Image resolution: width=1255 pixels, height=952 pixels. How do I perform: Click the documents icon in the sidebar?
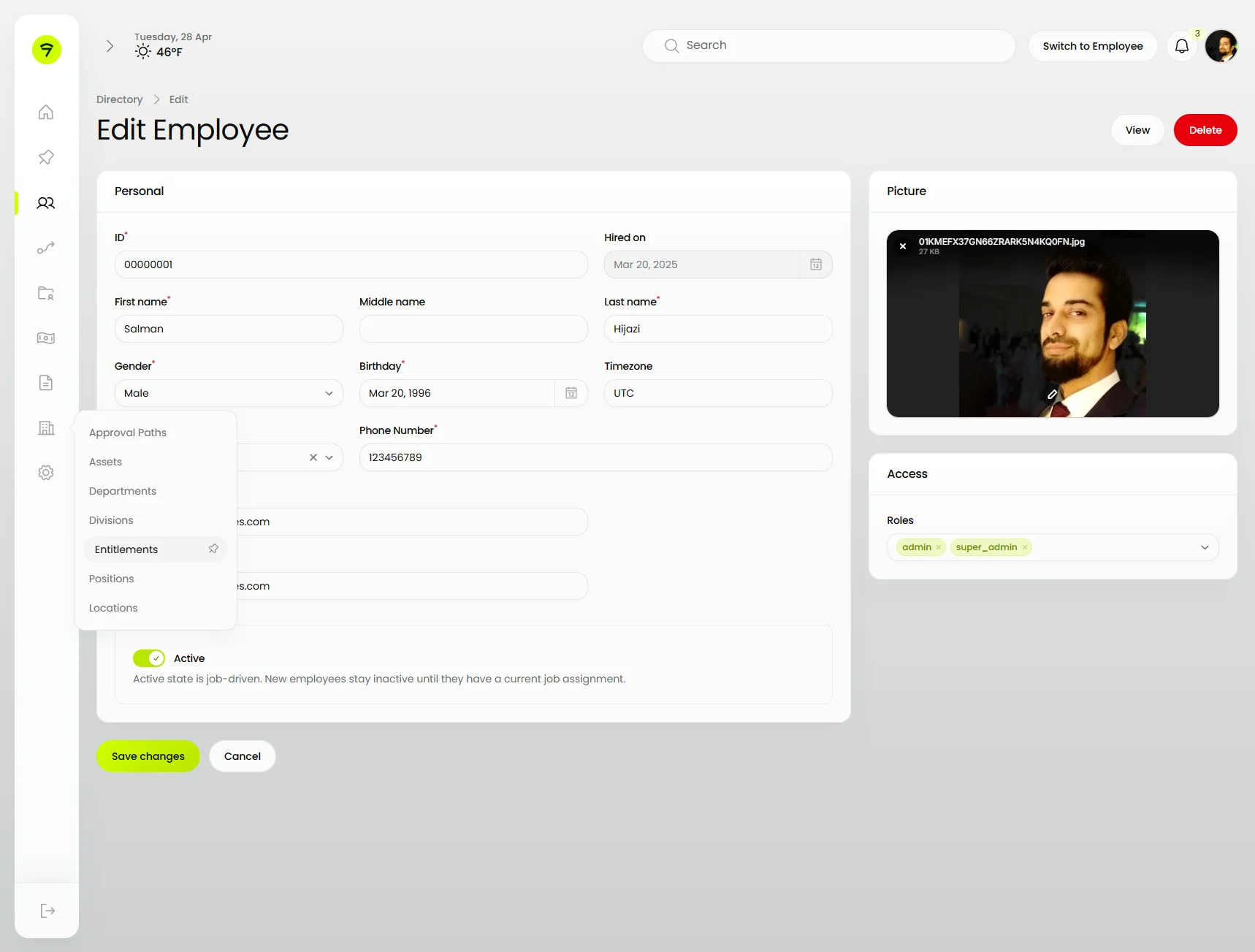(x=45, y=383)
